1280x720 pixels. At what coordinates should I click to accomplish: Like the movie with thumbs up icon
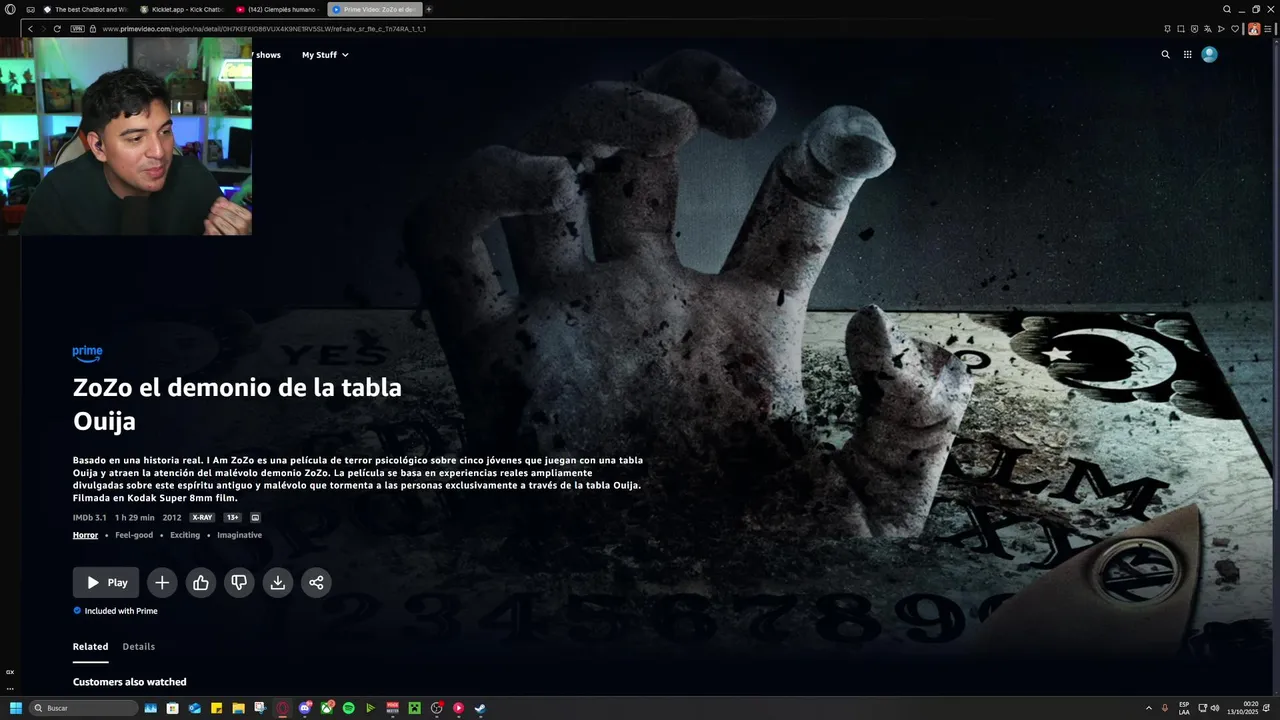pyautogui.click(x=200, y=582)
